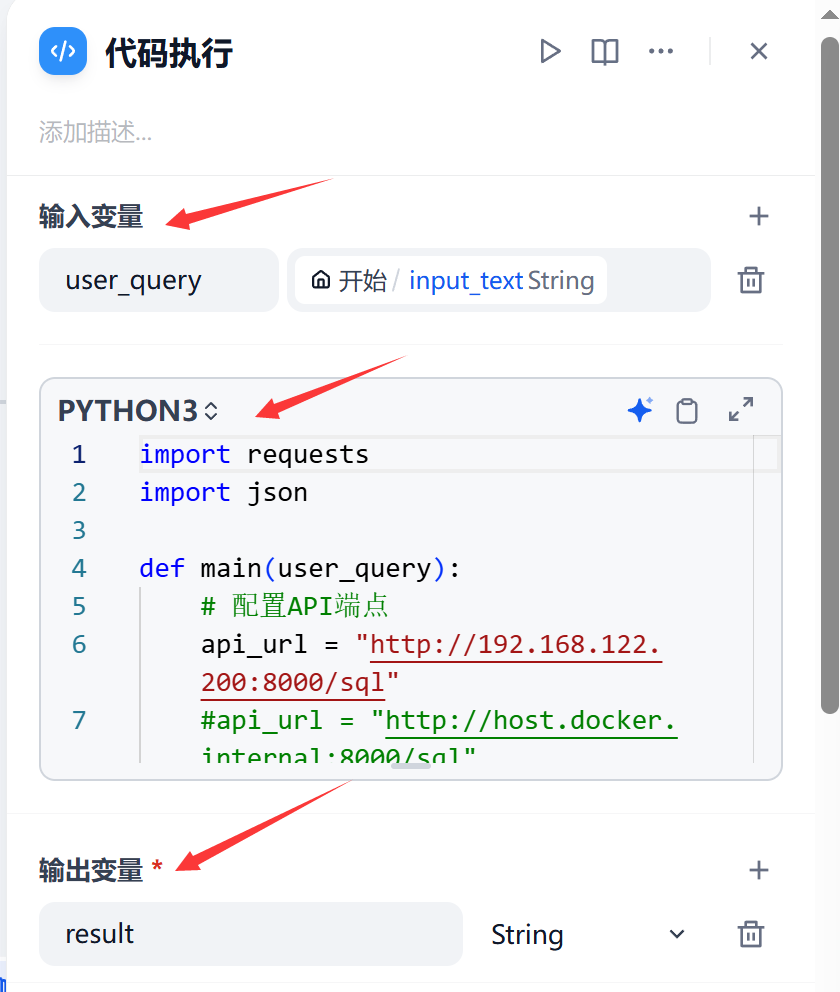Screen dimensions: 840x992
Task: Click the panel vertical scrollbar
Action: (830, 375)
